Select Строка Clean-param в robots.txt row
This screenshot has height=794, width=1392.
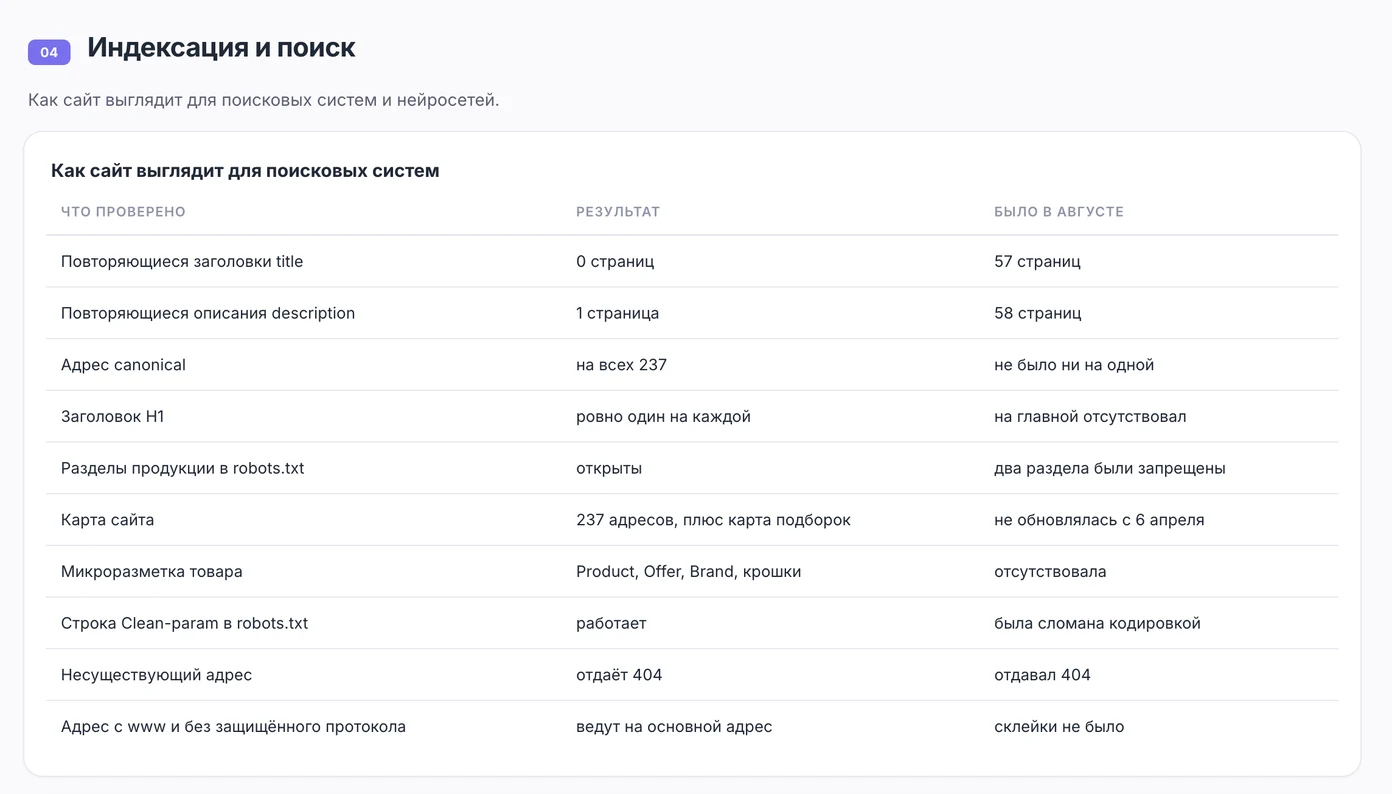pyautogui.click(x=692, y=623)
